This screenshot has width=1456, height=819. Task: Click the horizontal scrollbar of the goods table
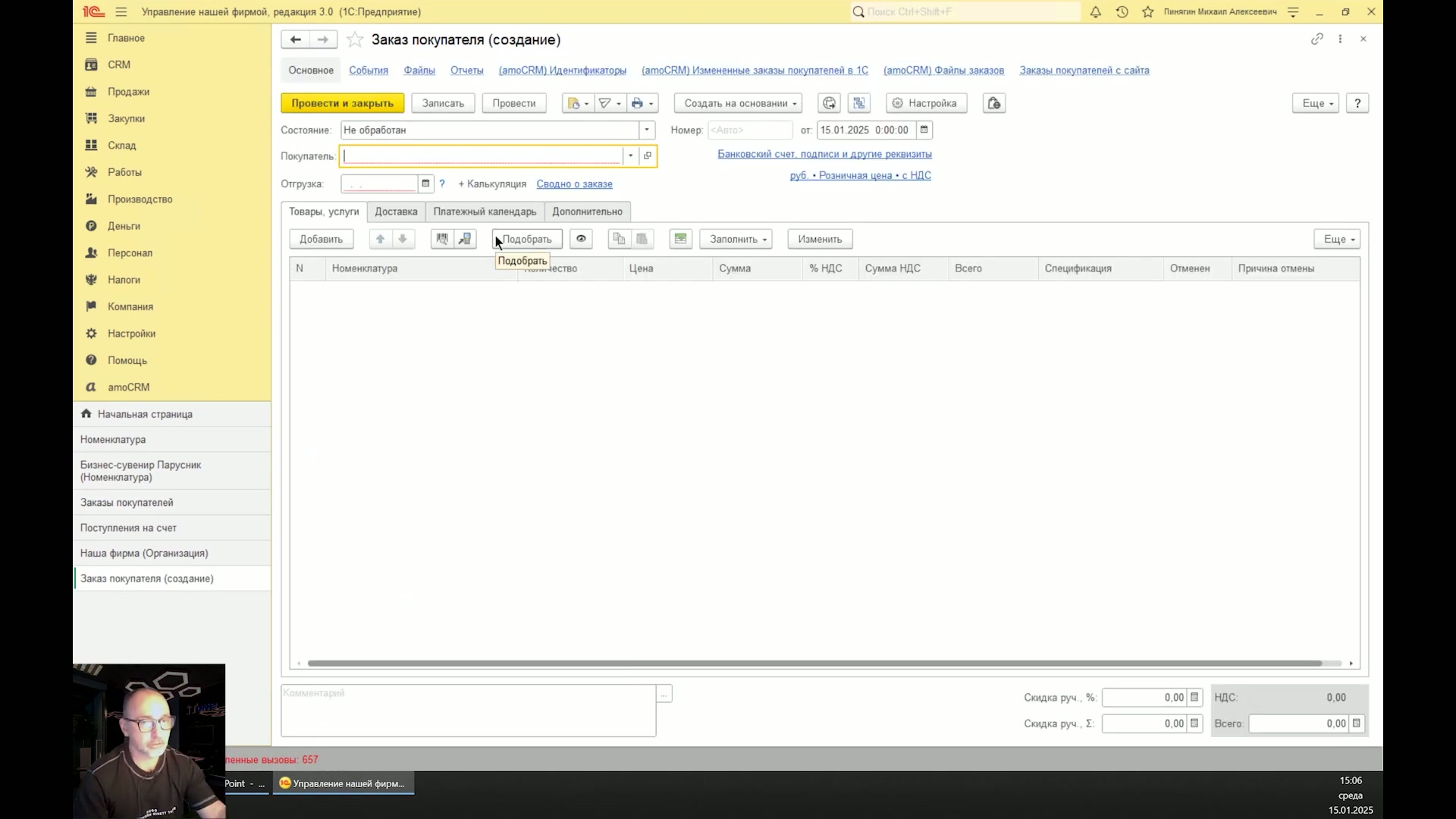click(x=814, y=664)
